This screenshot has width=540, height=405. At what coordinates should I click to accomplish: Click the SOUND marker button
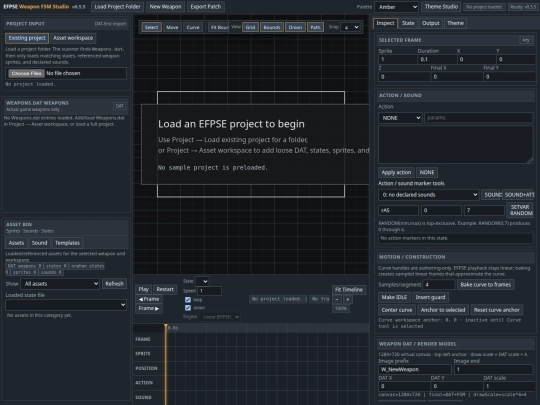point(492,195)
